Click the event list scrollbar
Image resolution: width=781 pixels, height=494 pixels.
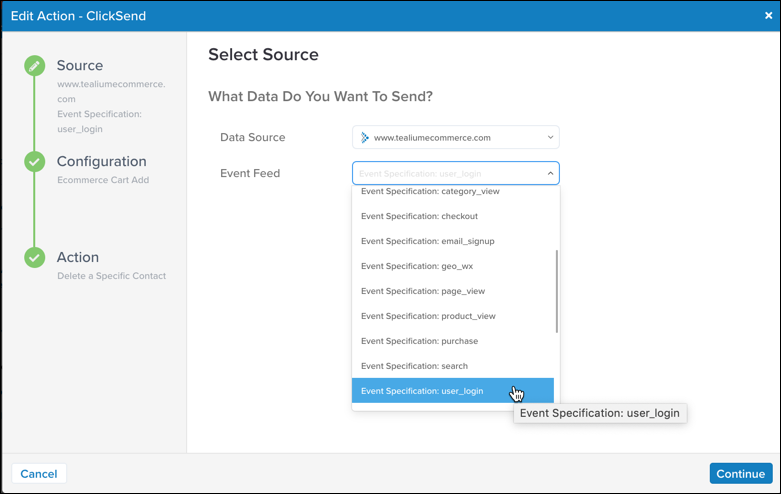(x=556, y=290)
